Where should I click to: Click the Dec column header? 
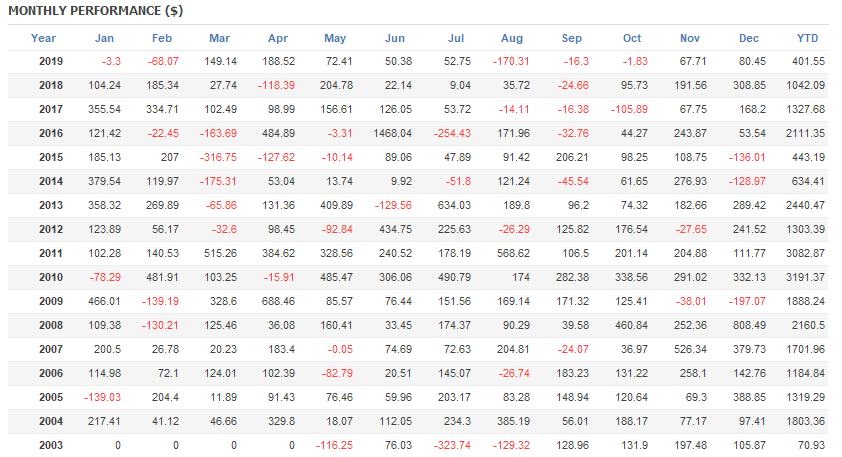(x=747, y=38)
